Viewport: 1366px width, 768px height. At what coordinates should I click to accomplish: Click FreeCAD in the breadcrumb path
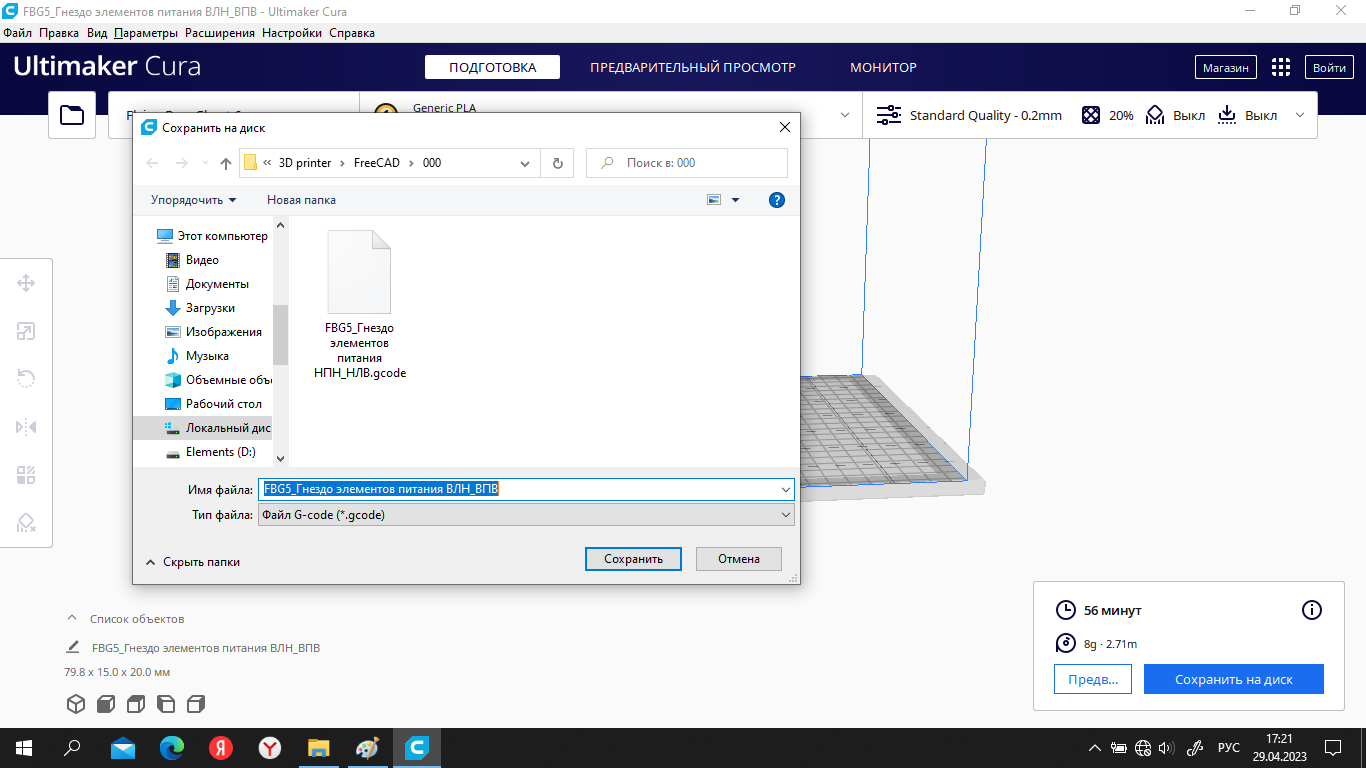click(376, 163)
